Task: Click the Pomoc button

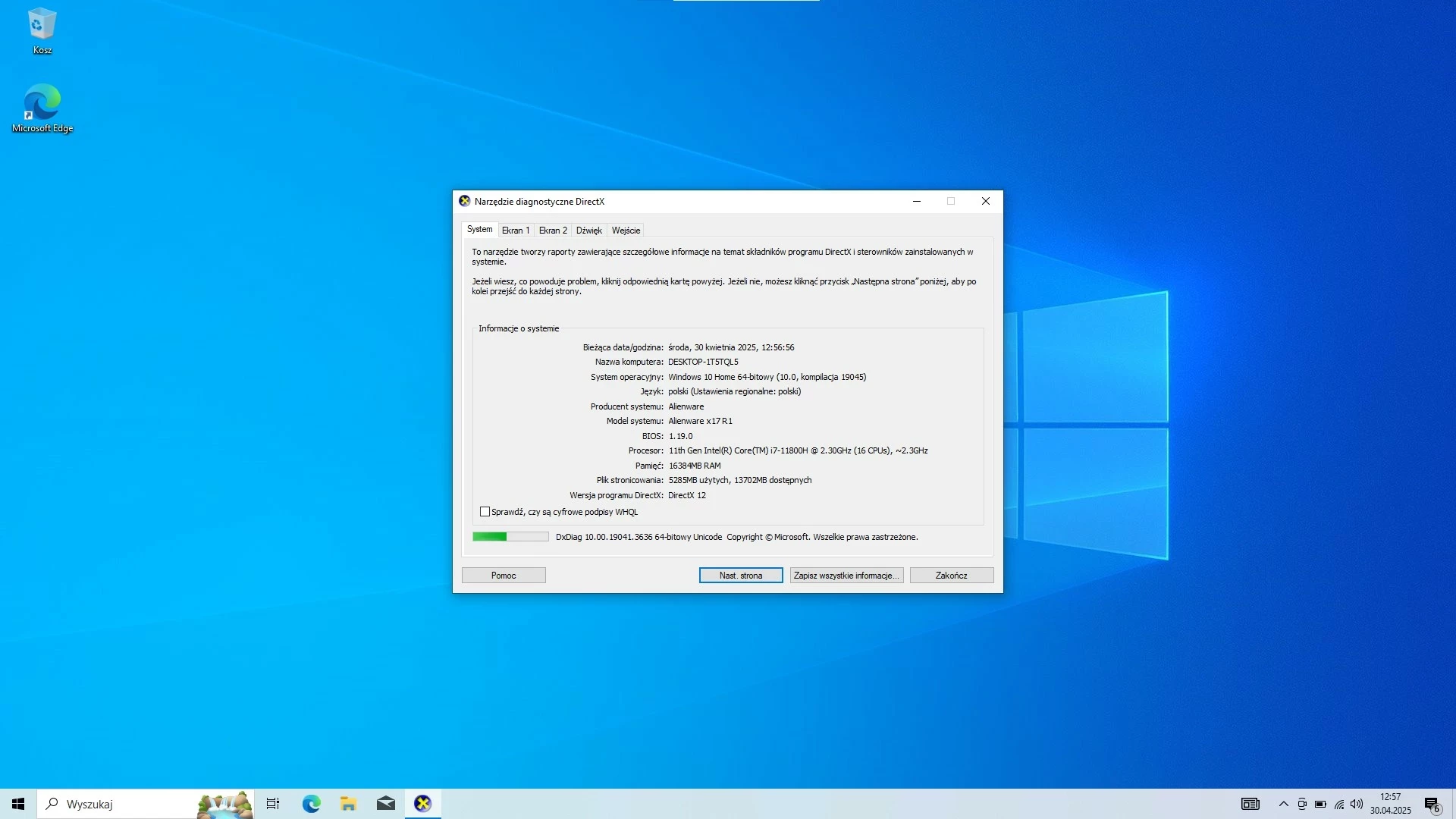Action: 504,576
